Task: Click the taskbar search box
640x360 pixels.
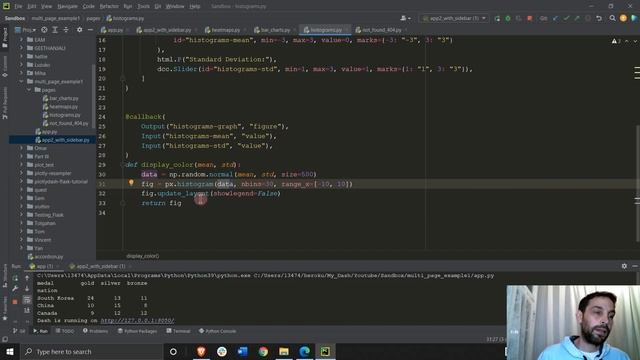Action: pyautogui.click(x=91, y=351)
